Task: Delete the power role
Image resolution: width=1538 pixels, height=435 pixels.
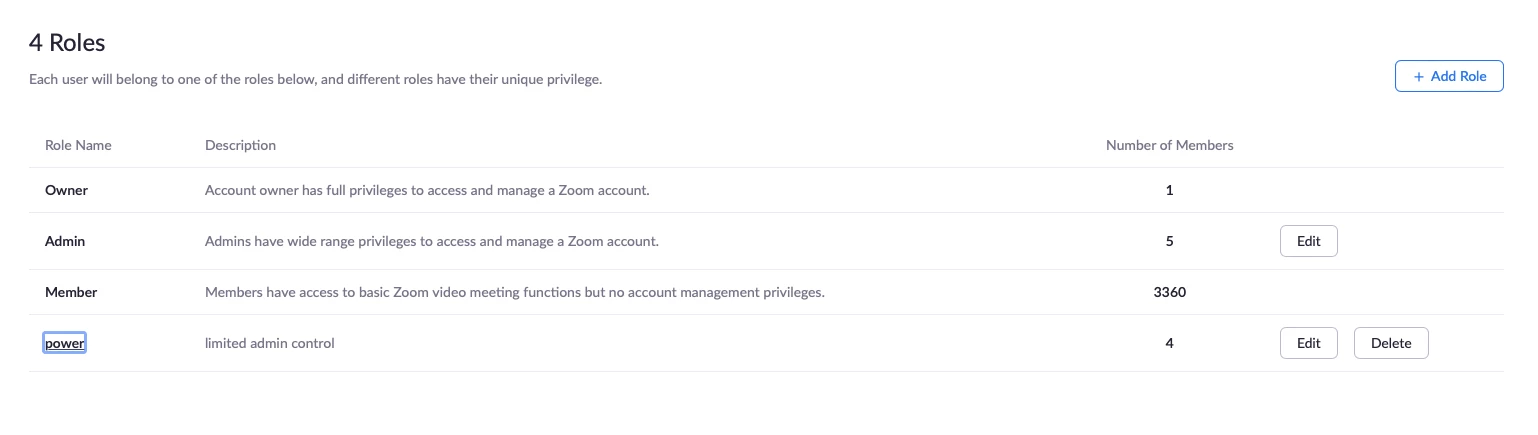Action: (x=1390, y=343)
